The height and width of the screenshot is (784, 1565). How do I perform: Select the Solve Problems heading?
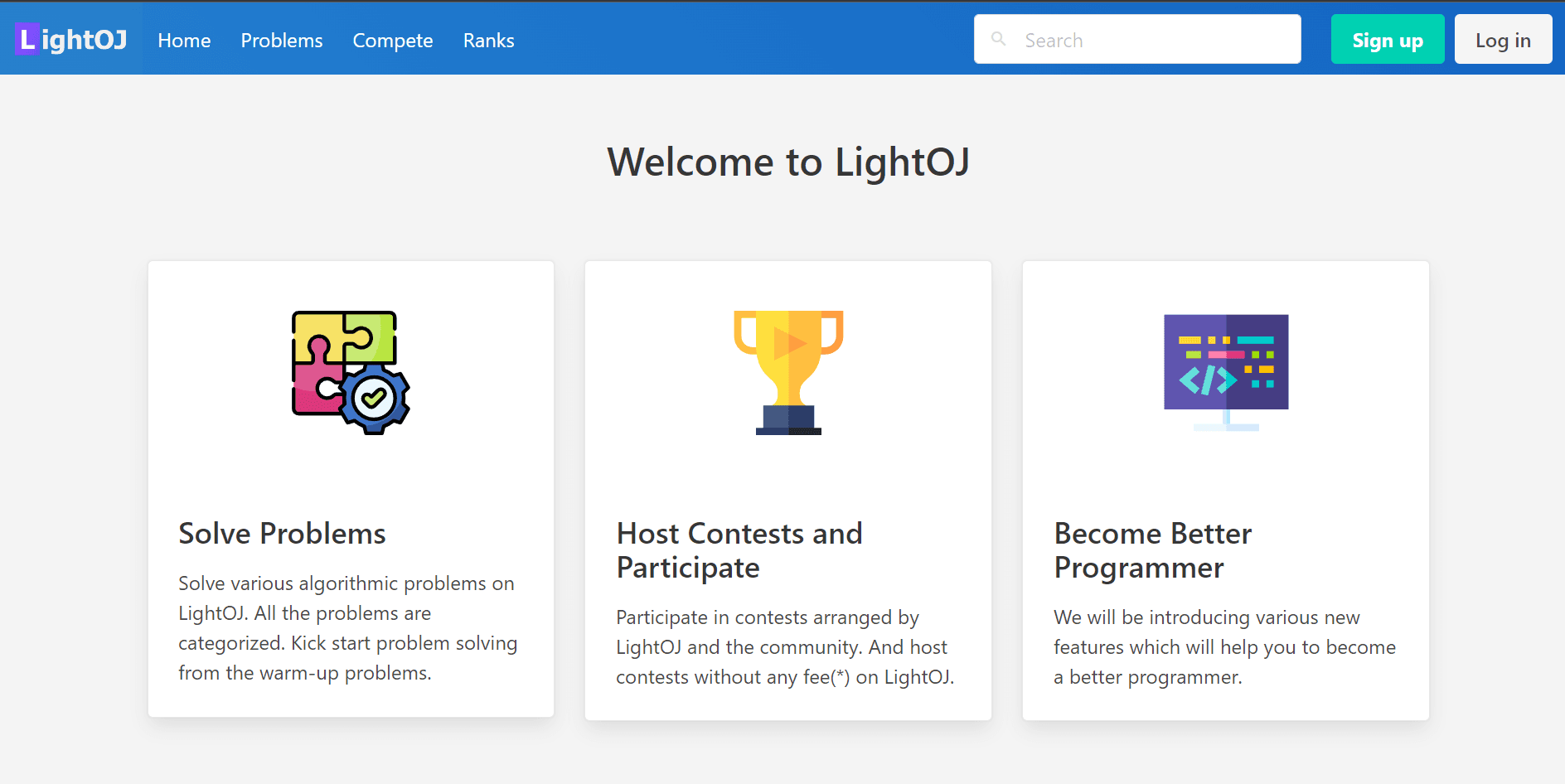pyautogui.click(x=282, y=534)
